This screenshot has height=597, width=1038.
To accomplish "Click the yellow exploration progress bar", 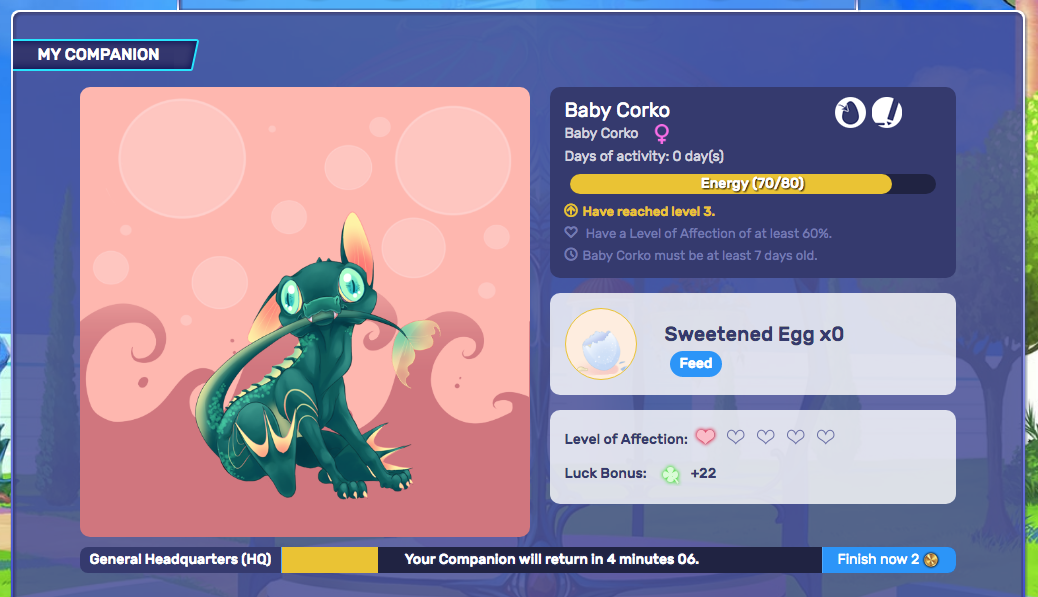I will click(x=330, y=560).
